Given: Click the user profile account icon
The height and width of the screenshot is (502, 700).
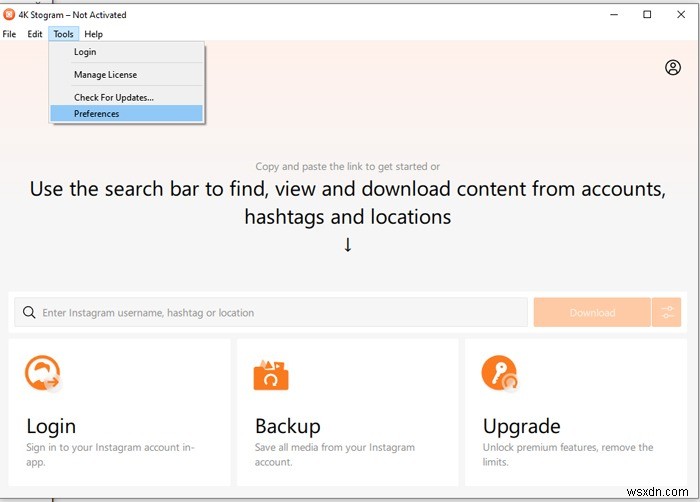Looking at the screenshot, I should (x=672, y=68).
